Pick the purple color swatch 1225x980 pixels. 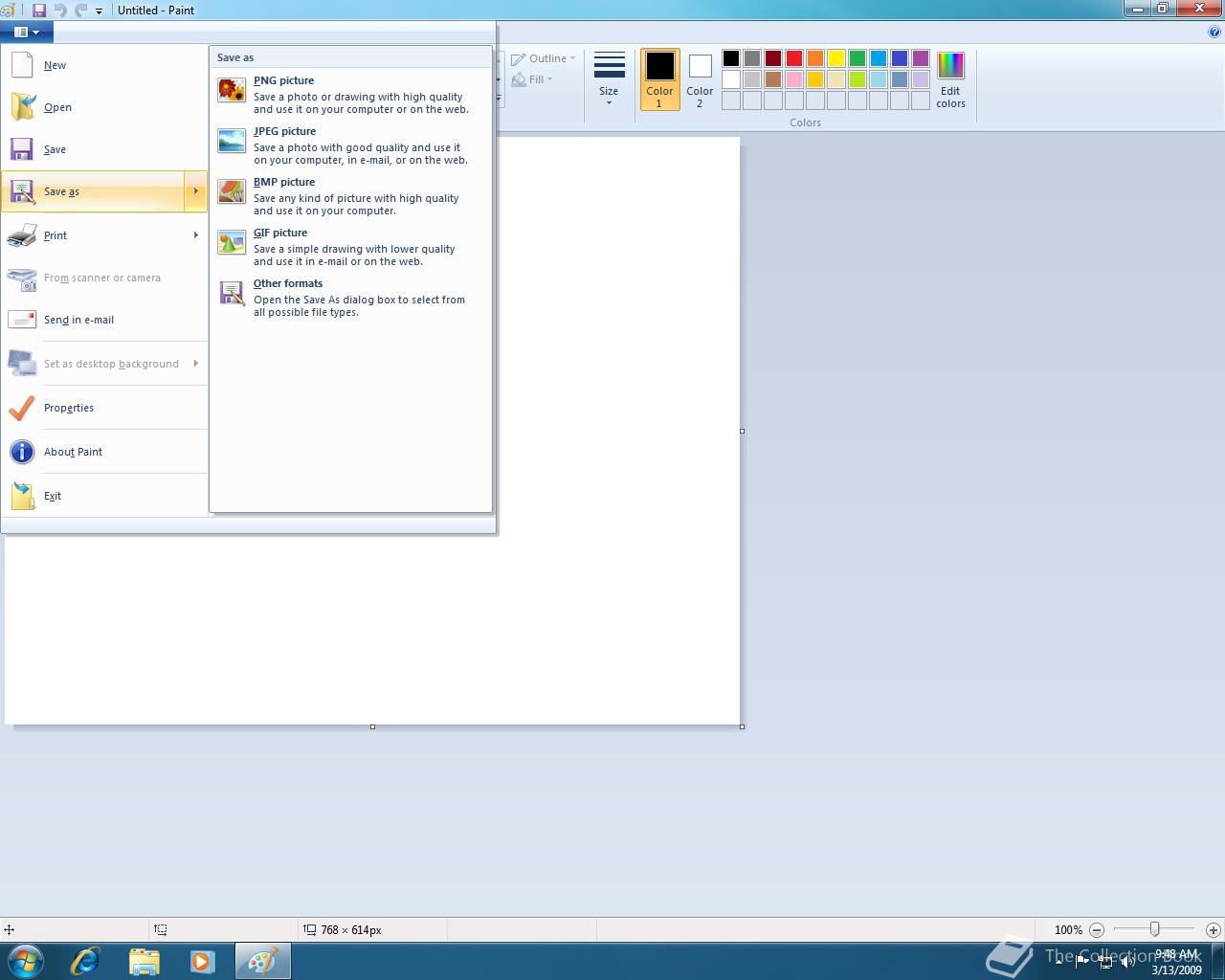tap(921, 58)
